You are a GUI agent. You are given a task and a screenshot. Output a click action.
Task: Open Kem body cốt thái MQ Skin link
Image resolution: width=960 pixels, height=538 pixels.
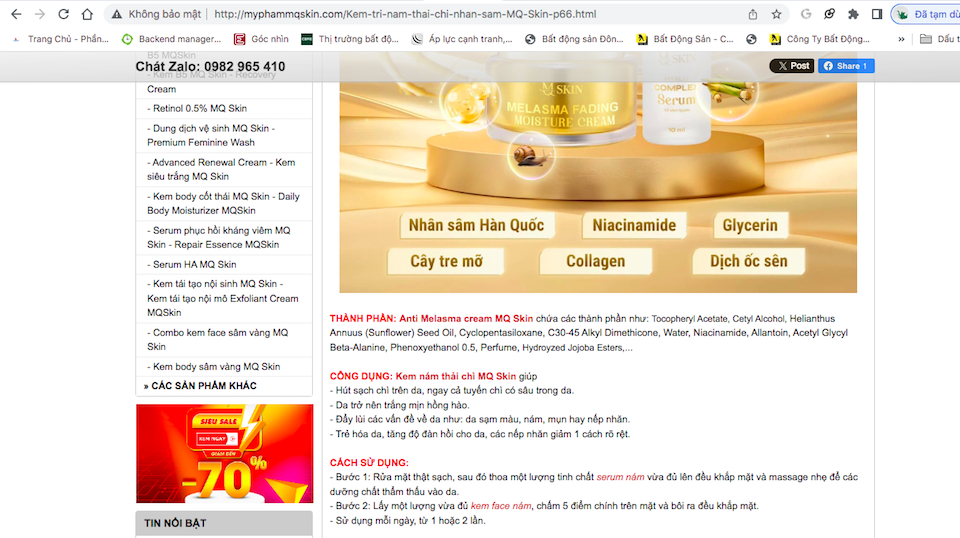click(223, 203)
